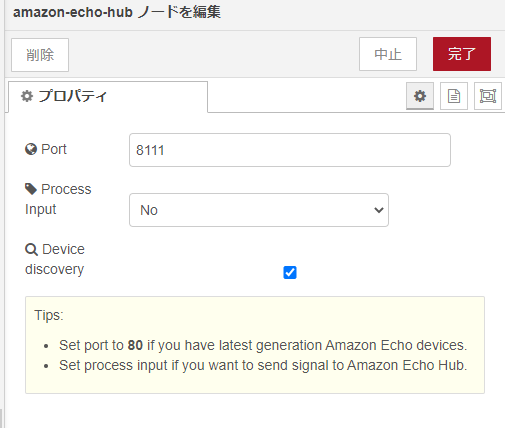Click the dropdown chevron showing No

coord(379,210)
